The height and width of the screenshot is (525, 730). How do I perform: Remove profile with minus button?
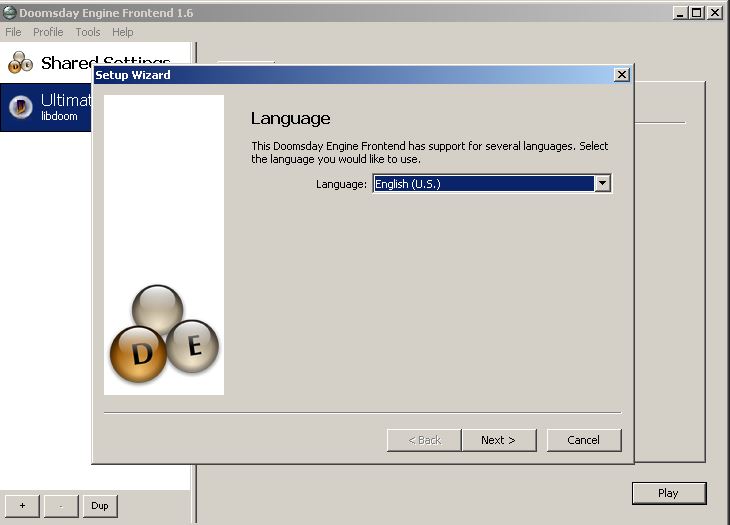[x=61, y=506]
